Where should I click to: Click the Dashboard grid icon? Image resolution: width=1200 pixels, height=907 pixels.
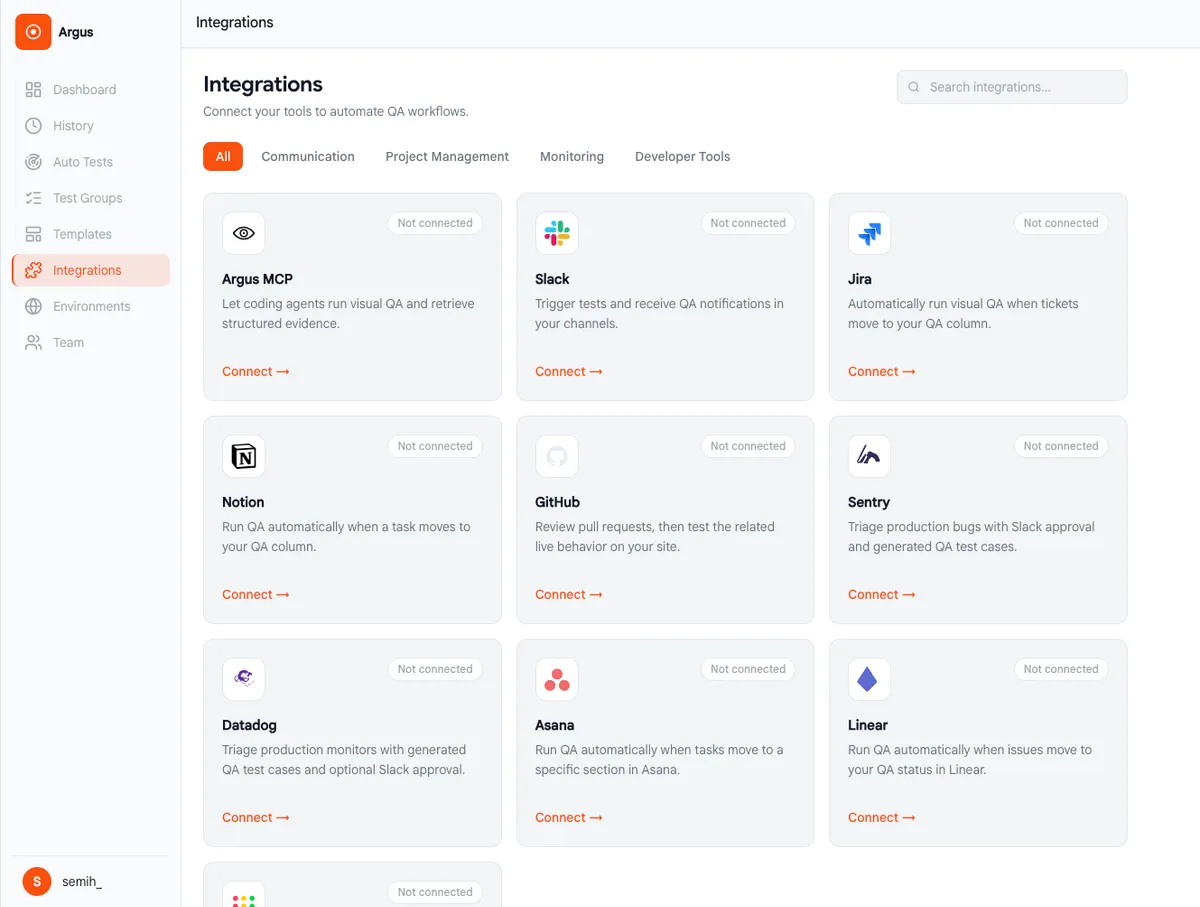[34, 90]
